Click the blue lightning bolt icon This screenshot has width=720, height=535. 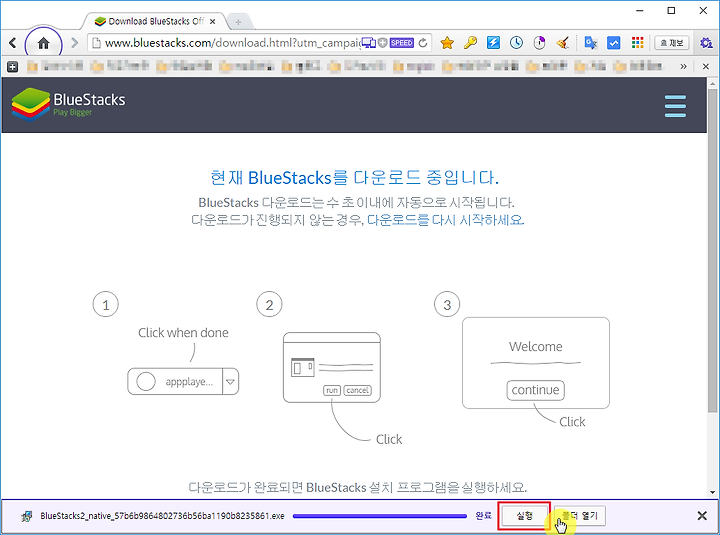click(493, 43)
